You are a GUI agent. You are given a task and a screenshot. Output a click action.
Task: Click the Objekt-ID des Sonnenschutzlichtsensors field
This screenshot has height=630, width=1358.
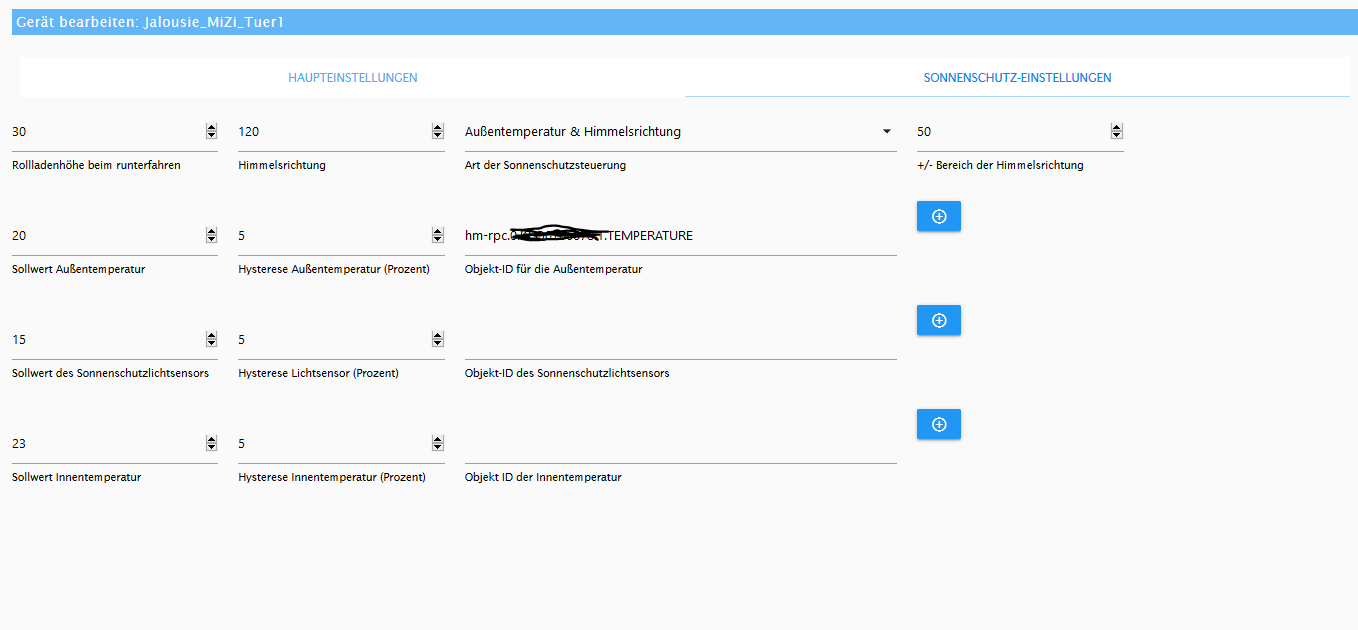(x=680, y=339)
